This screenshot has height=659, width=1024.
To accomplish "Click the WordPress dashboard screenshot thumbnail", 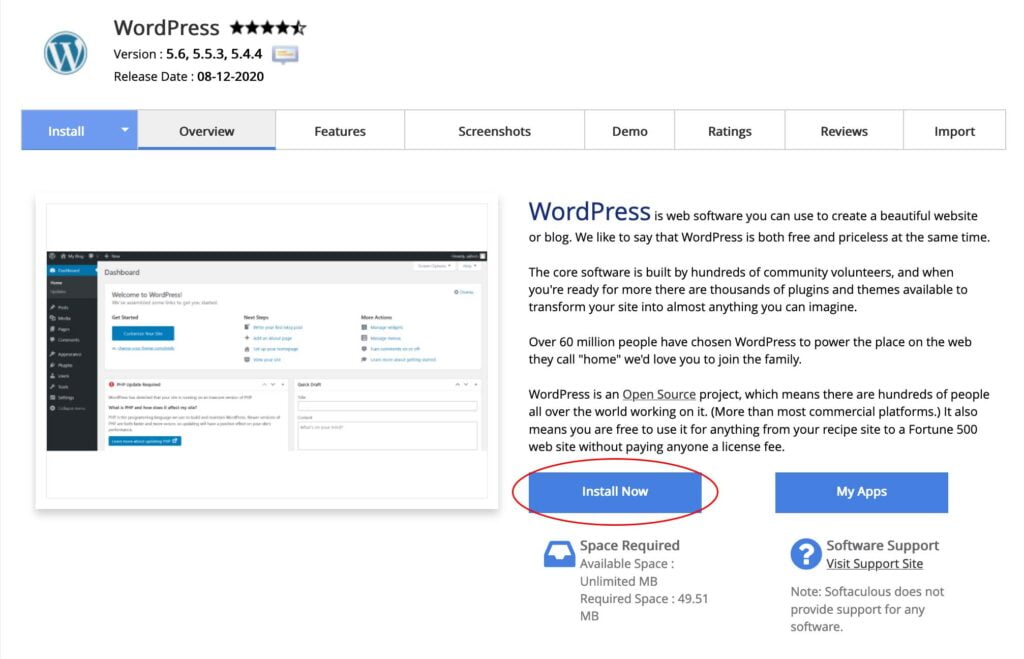I will (x=266, y=351).
